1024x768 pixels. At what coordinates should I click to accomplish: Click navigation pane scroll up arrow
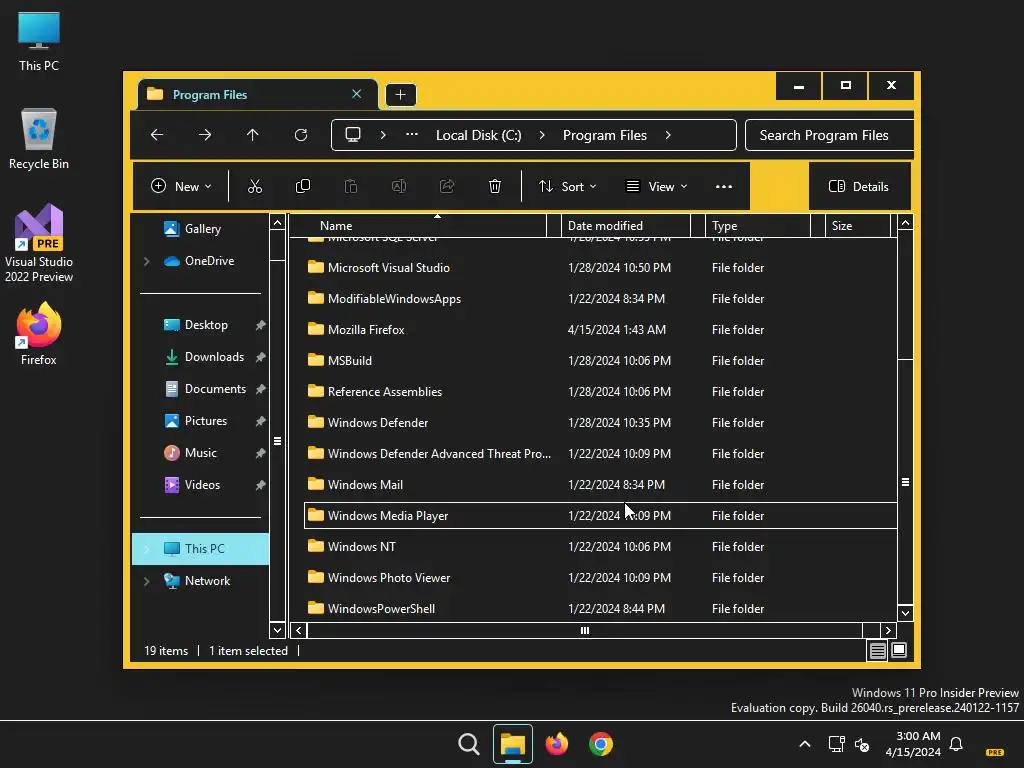pos(278,223)
